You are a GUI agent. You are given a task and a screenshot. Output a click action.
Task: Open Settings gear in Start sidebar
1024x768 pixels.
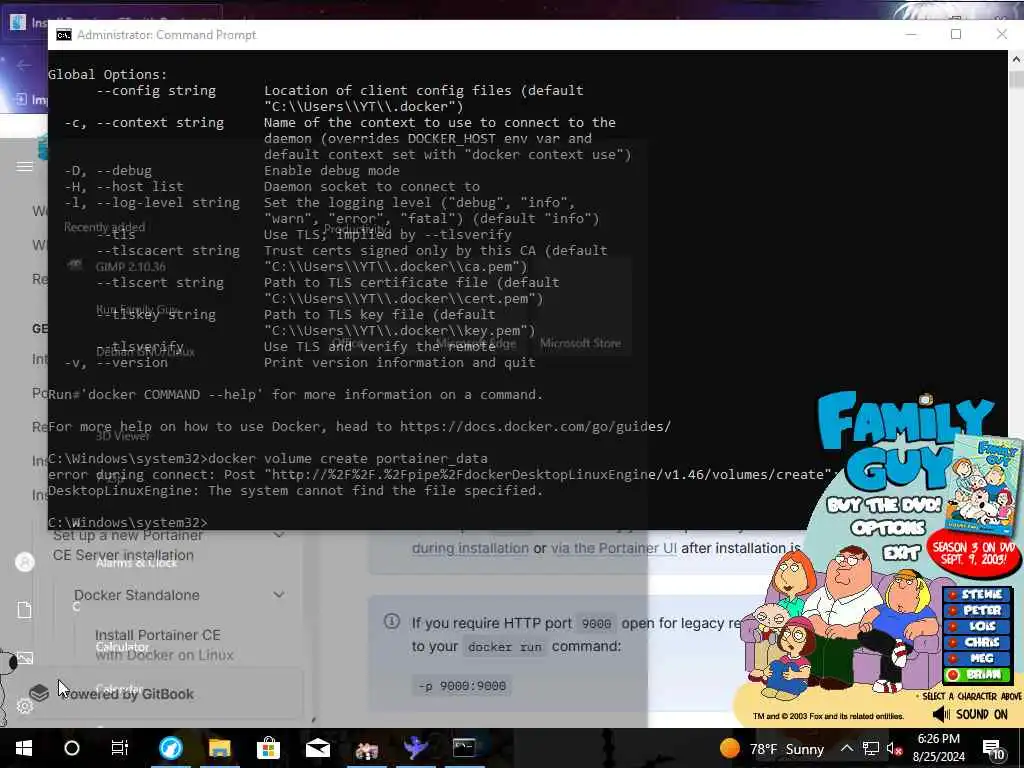point(24,706)
